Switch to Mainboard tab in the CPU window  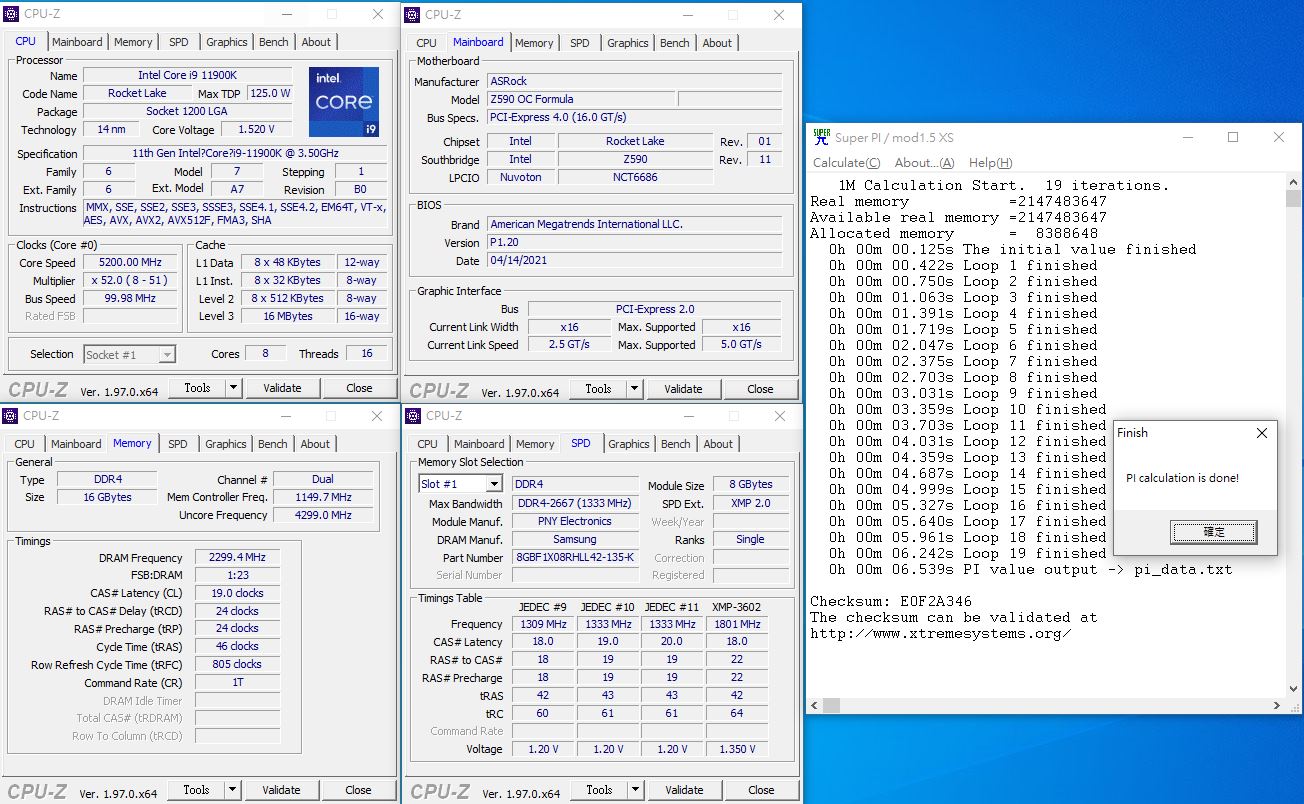[x=77, y=42]
